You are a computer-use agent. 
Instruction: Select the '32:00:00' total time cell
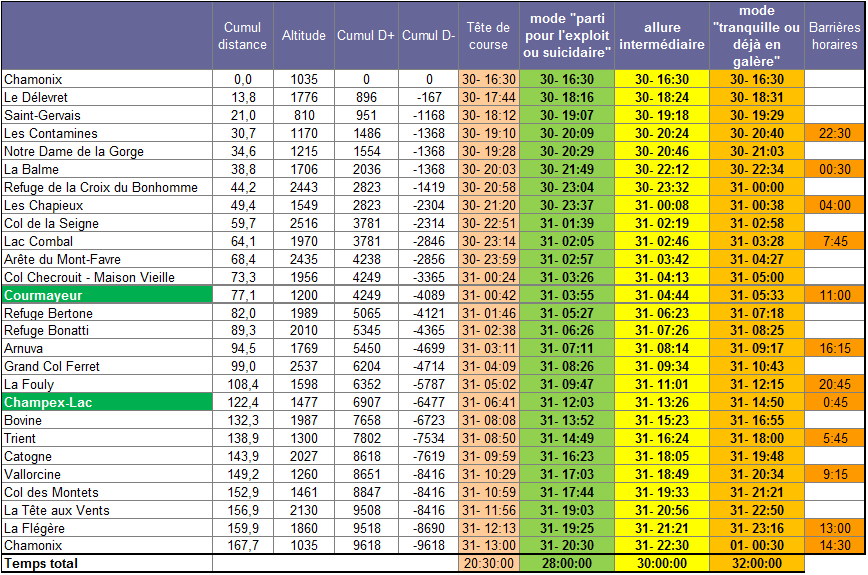pos(757,563)
